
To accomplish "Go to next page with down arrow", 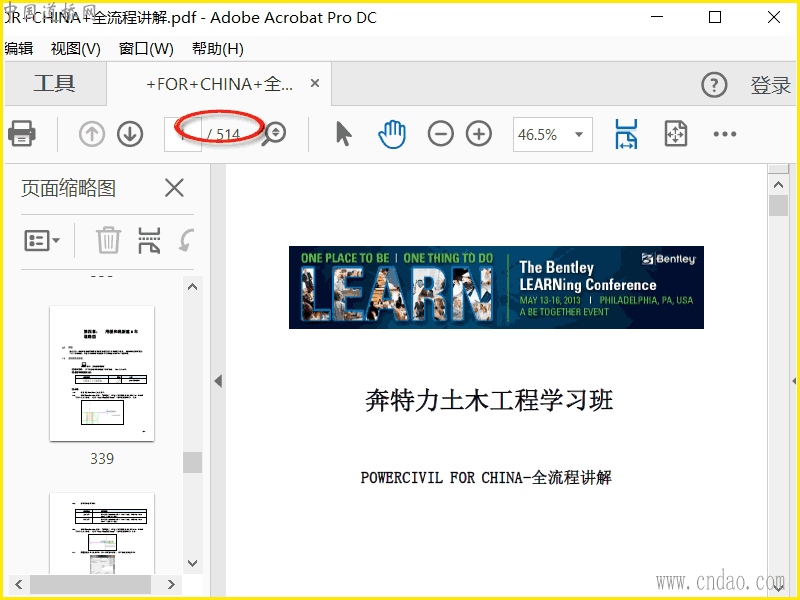I will 130,134.
